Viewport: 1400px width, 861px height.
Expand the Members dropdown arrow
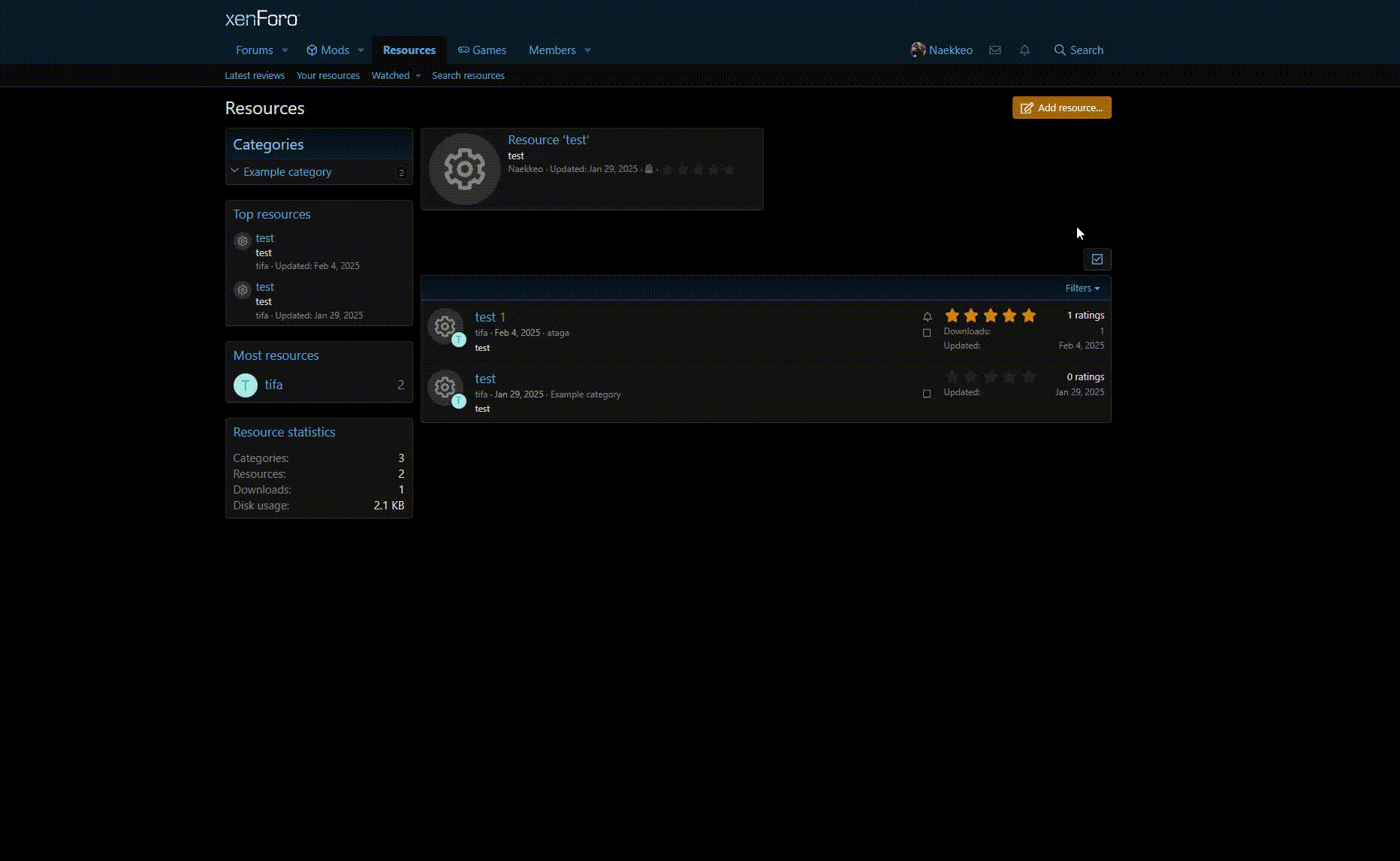587,50
